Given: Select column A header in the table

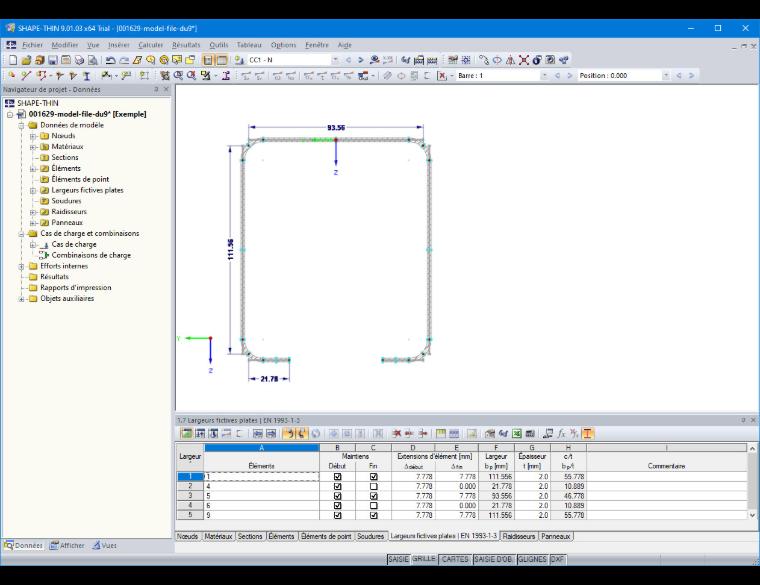Looking at the screenshot, I should coord(262,448).
